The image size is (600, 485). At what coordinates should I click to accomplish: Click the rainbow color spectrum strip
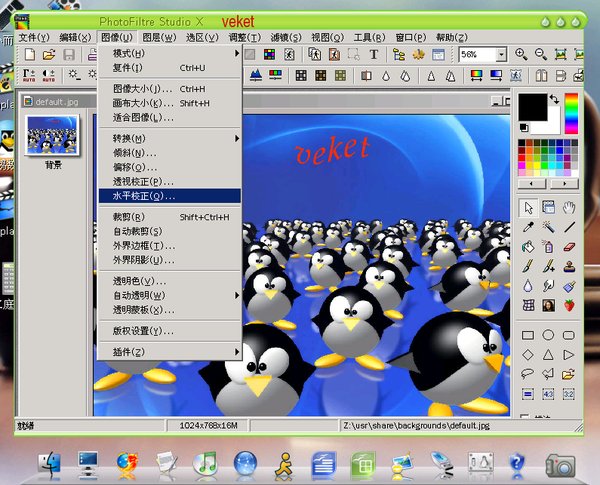571,112
